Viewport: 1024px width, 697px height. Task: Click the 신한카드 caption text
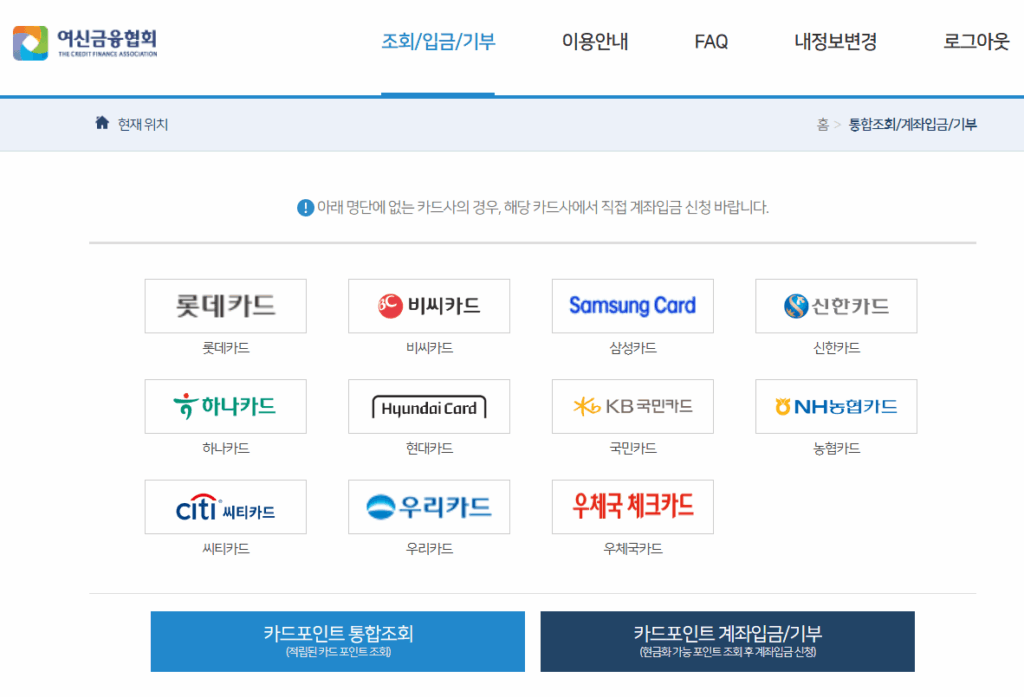click(837, 348)
